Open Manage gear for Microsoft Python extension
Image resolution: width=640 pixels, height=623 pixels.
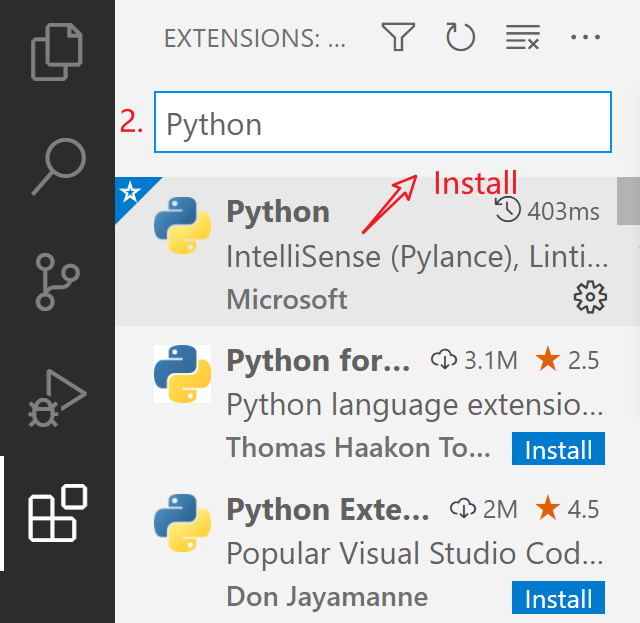click(590, 297)
